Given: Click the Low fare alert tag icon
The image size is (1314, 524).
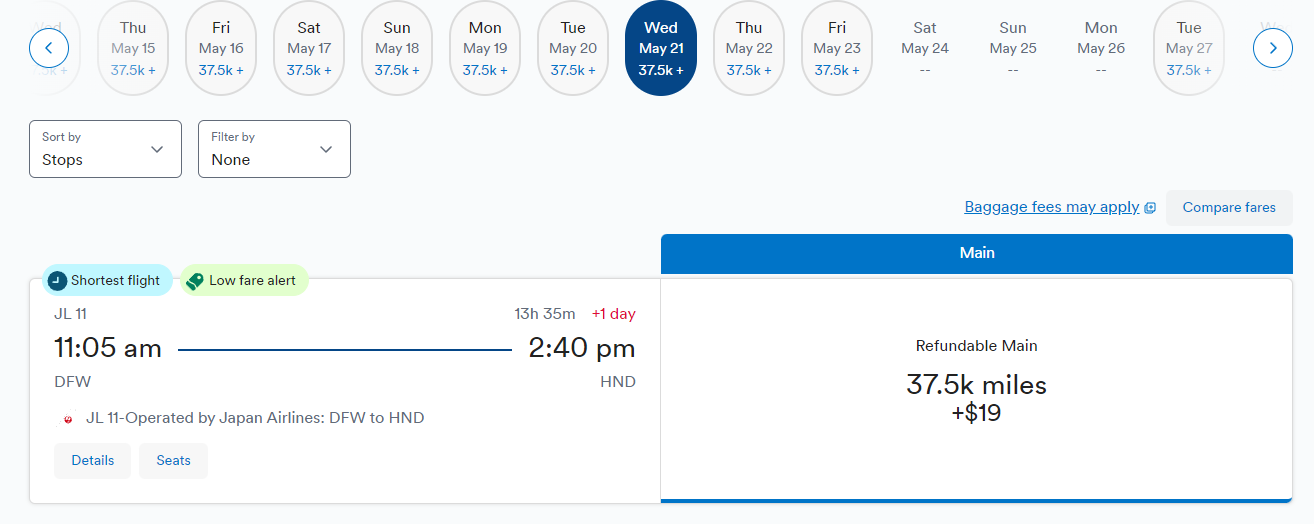Looking at the screenshot, I should (x=195, y=281).
